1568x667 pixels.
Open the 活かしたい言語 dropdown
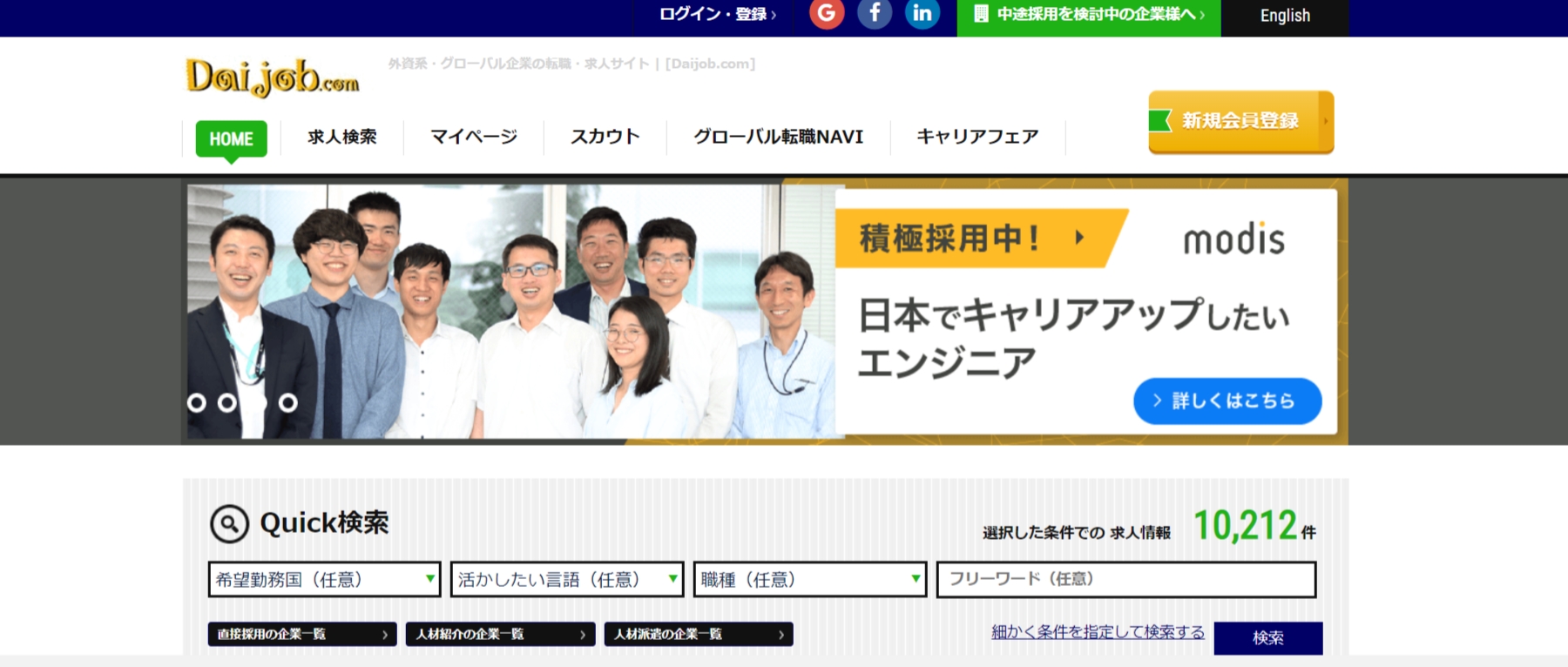[566, 579]
